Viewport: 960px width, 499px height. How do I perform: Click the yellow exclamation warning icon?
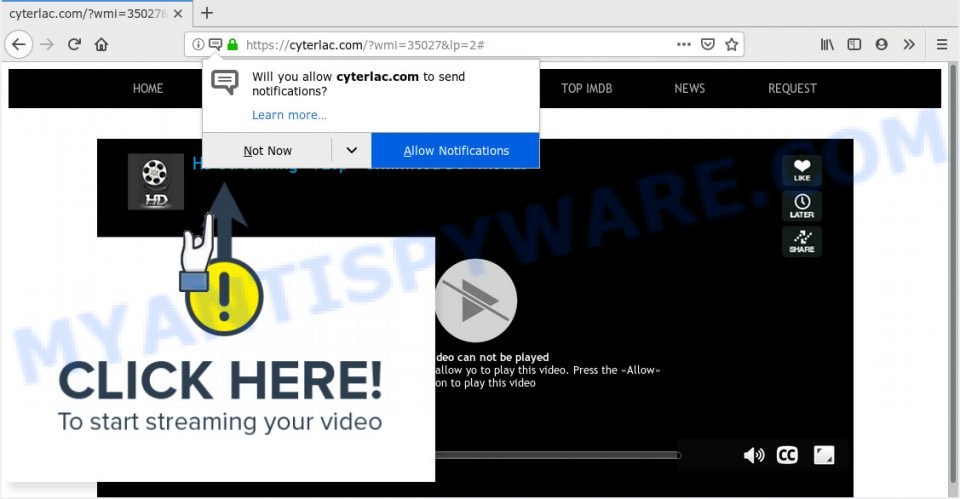(224, 297)
